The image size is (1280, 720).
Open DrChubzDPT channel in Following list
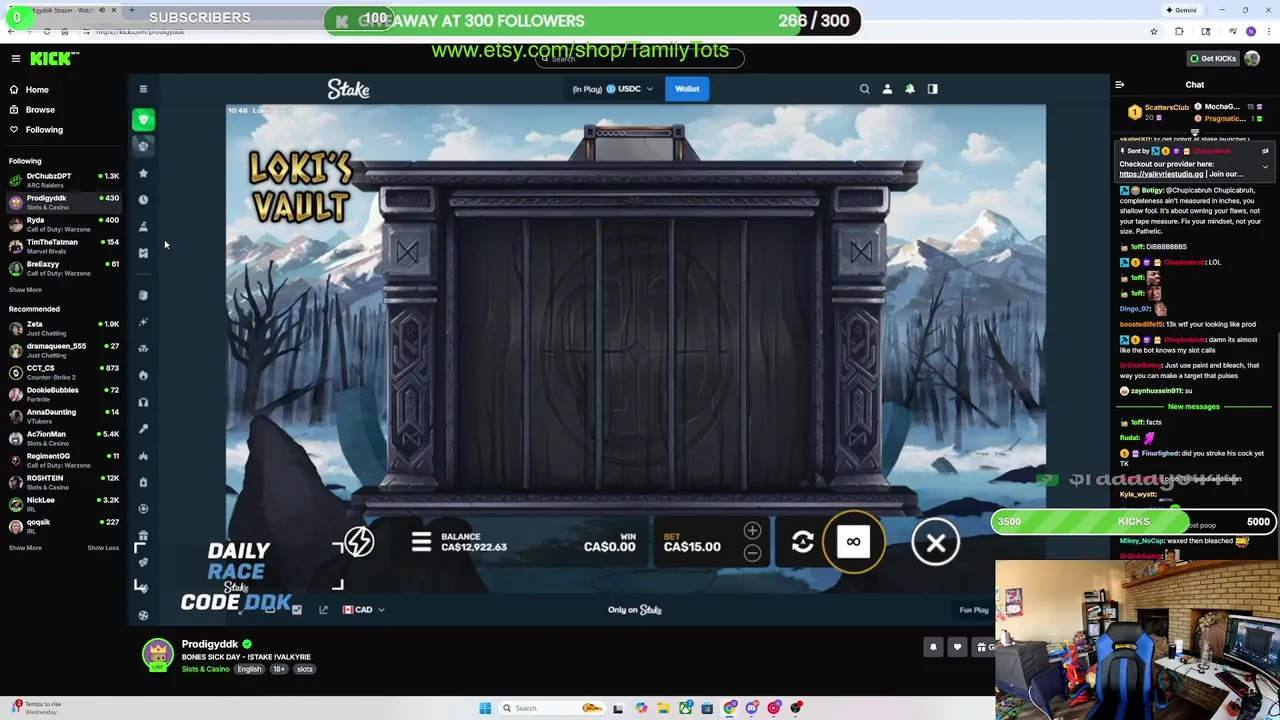point(64,180)
